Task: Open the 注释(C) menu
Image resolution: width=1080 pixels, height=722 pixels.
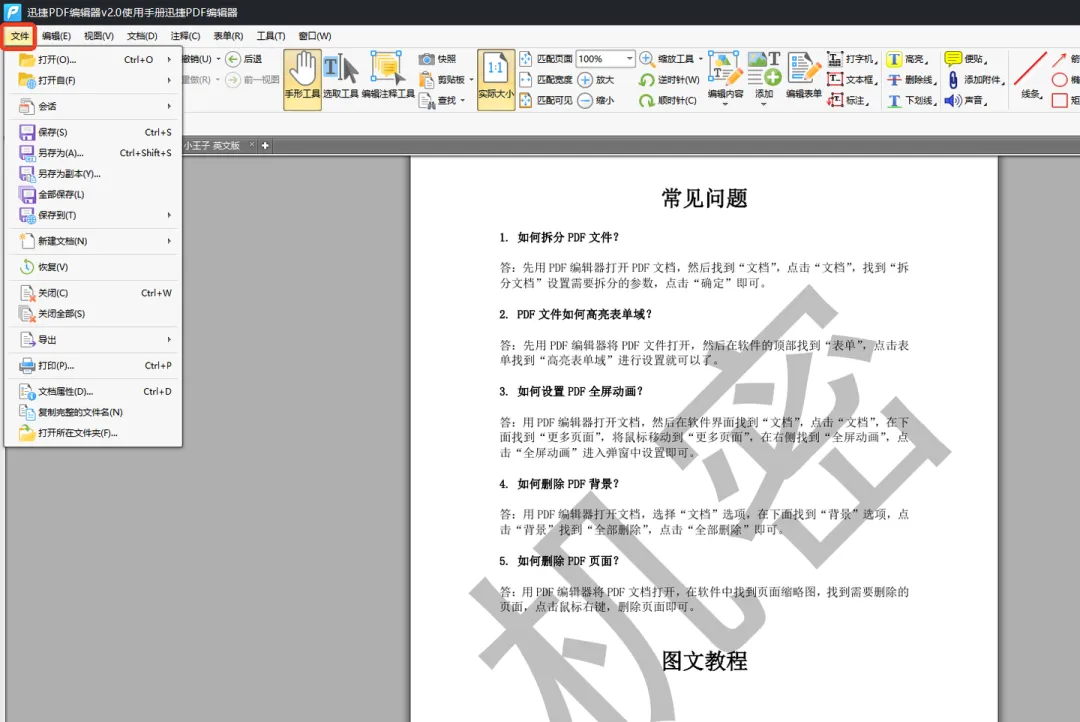Action: click(185, 36)
